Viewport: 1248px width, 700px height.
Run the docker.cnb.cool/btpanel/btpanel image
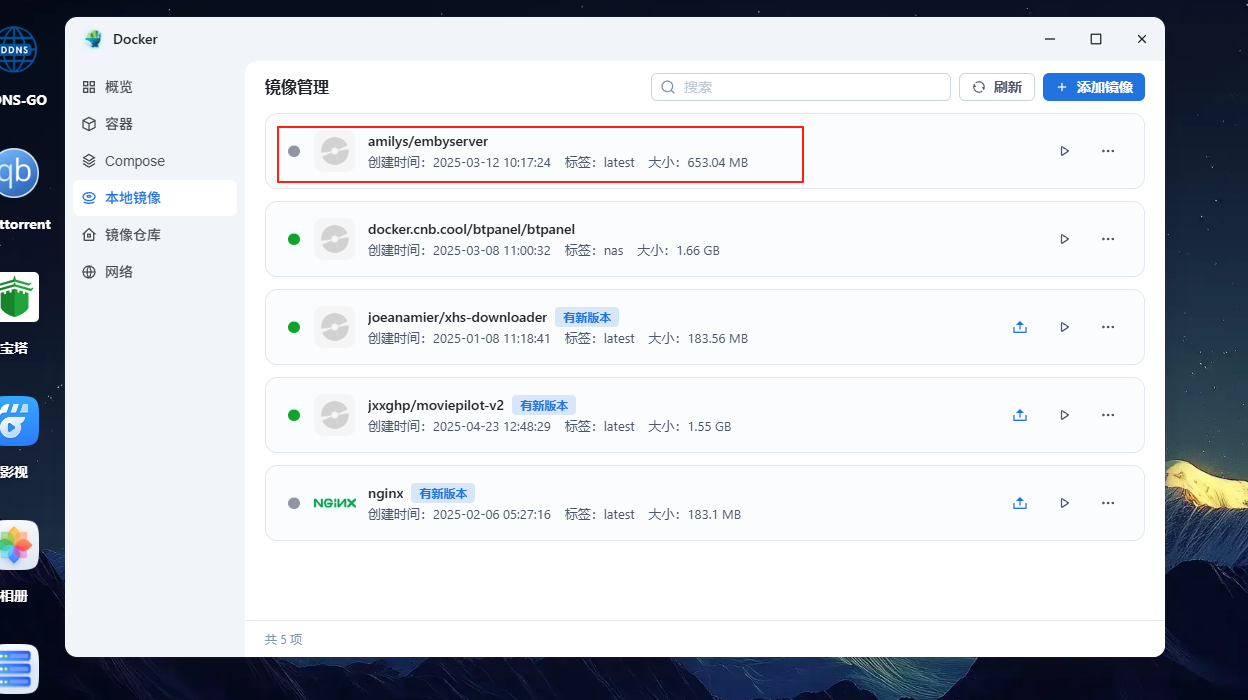tap(1064, 239)
